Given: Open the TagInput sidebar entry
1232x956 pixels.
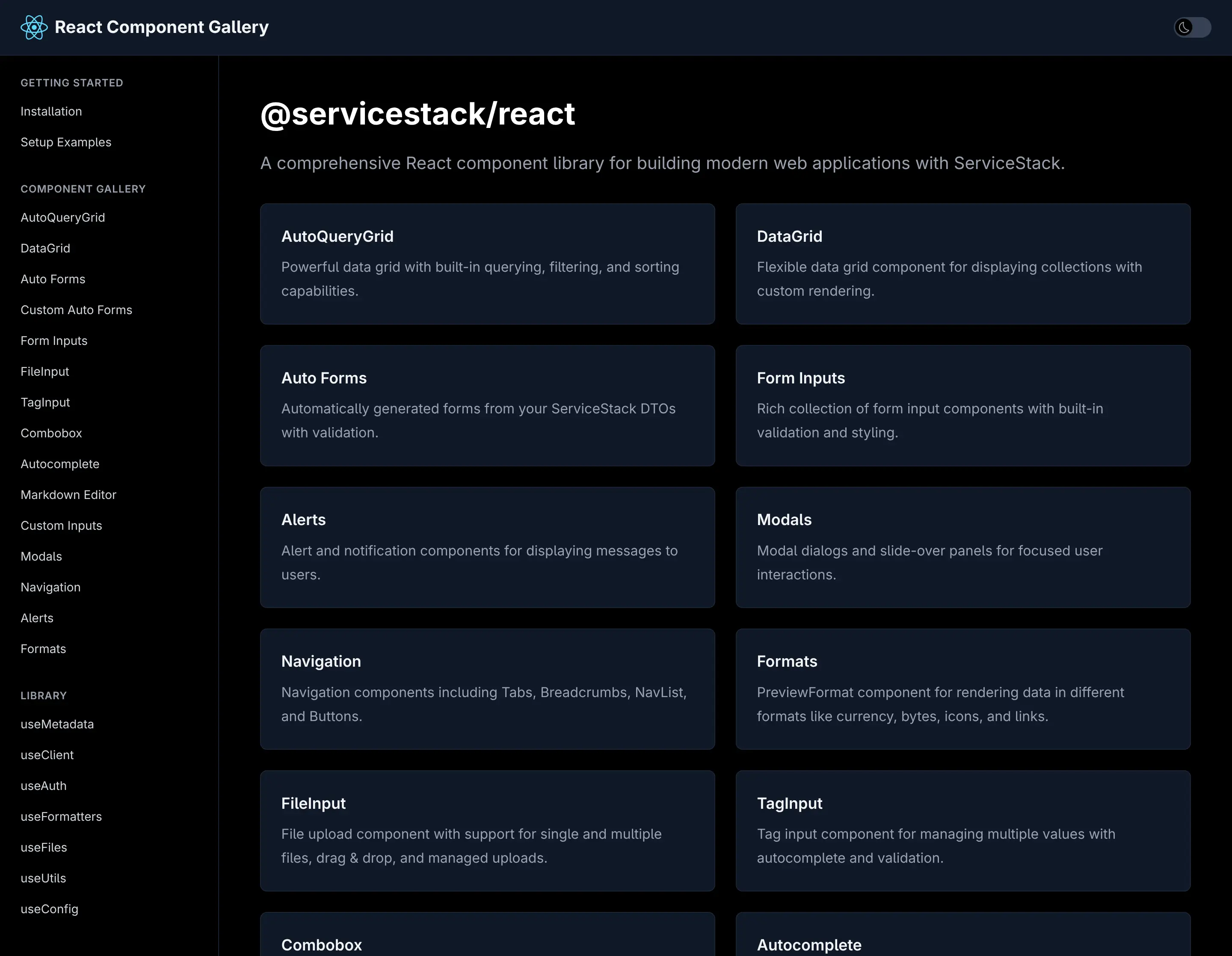Looking at the screenshot, I should (x=45, y=402).
